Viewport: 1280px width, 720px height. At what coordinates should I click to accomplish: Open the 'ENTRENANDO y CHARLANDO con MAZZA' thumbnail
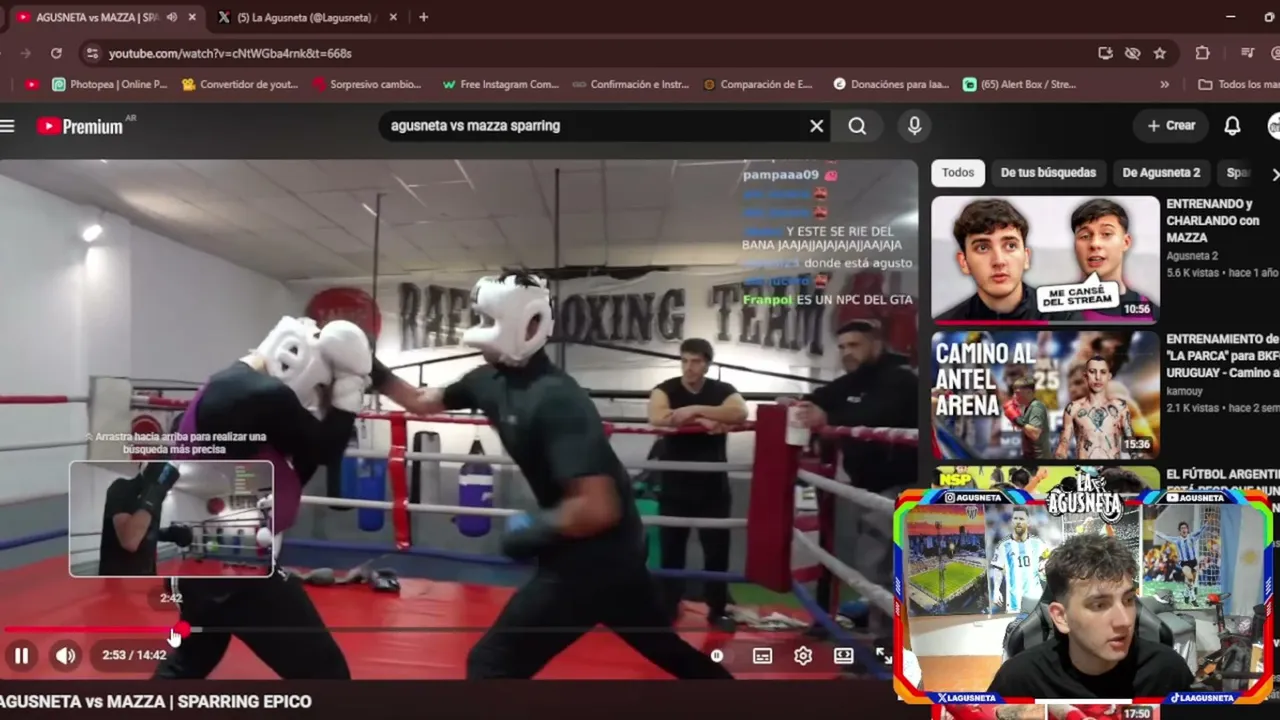pyautogui.click(x=1045, y=260)
